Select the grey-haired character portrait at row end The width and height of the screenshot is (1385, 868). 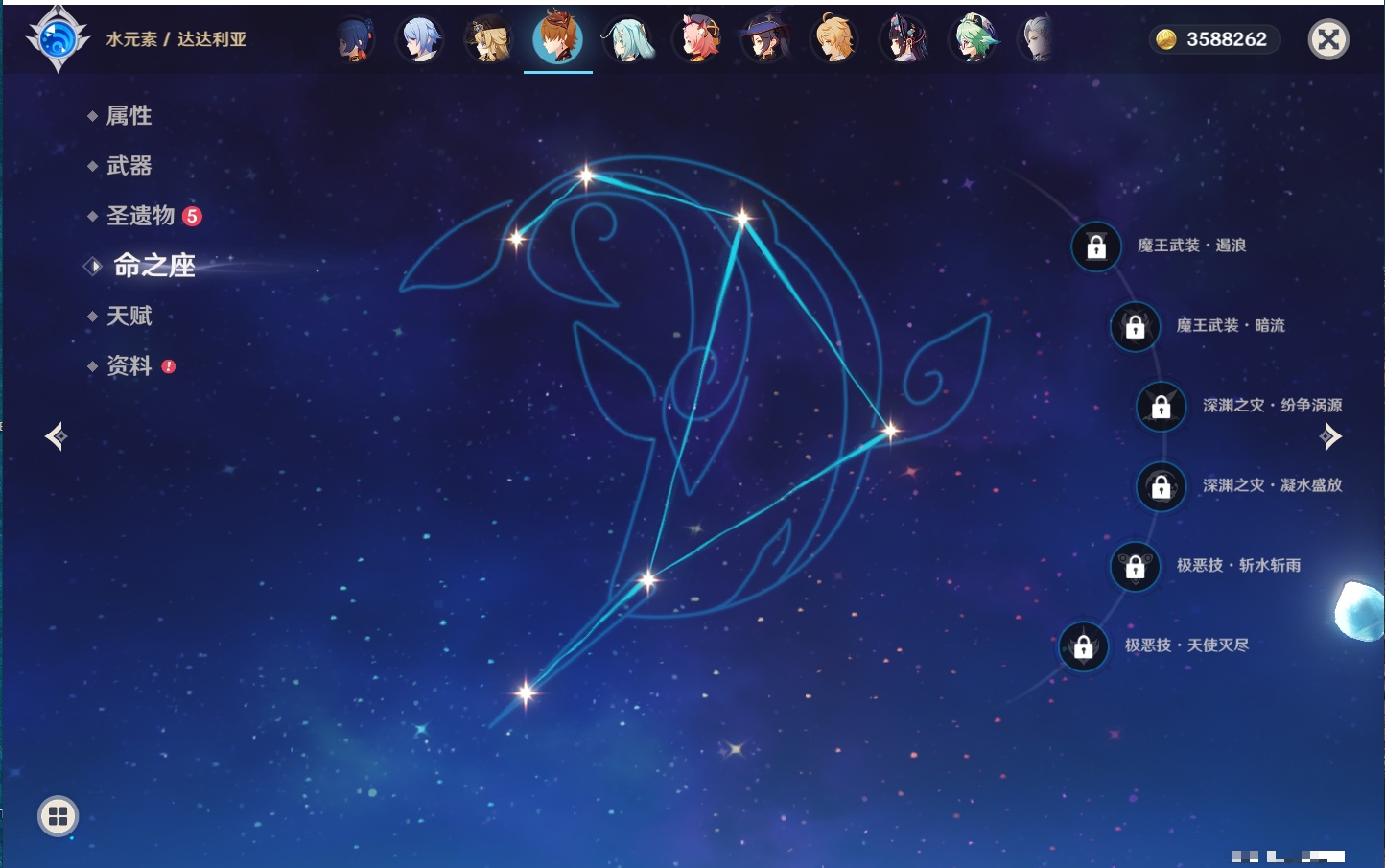click(1037, 39)
